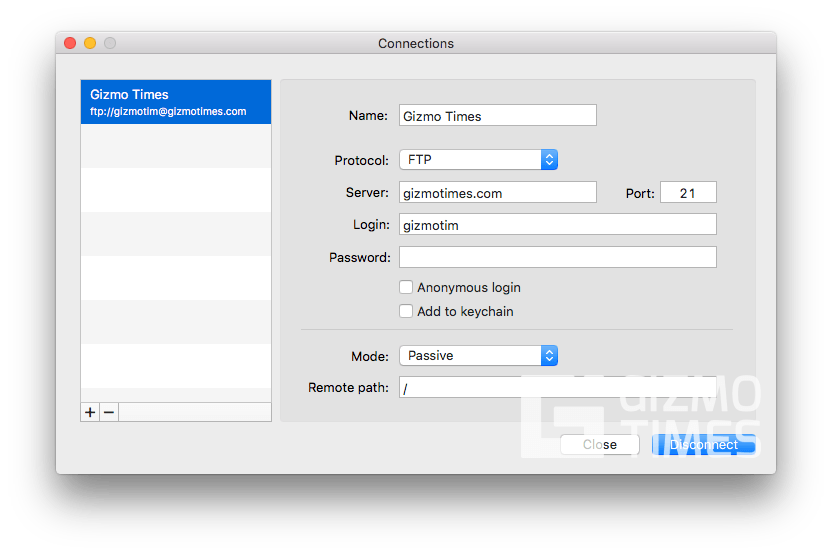
Task: Focus the Login field containing gizmotim
Action: pos(558,224)
